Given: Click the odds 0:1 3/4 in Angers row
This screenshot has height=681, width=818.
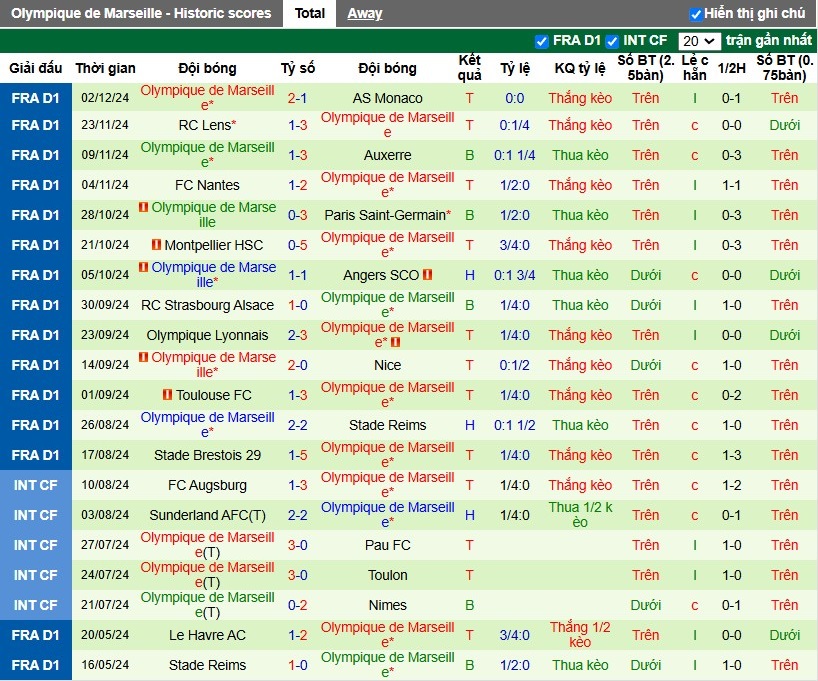Looking at the screenshot, I should pyautogui.click(x=514, y=275).
